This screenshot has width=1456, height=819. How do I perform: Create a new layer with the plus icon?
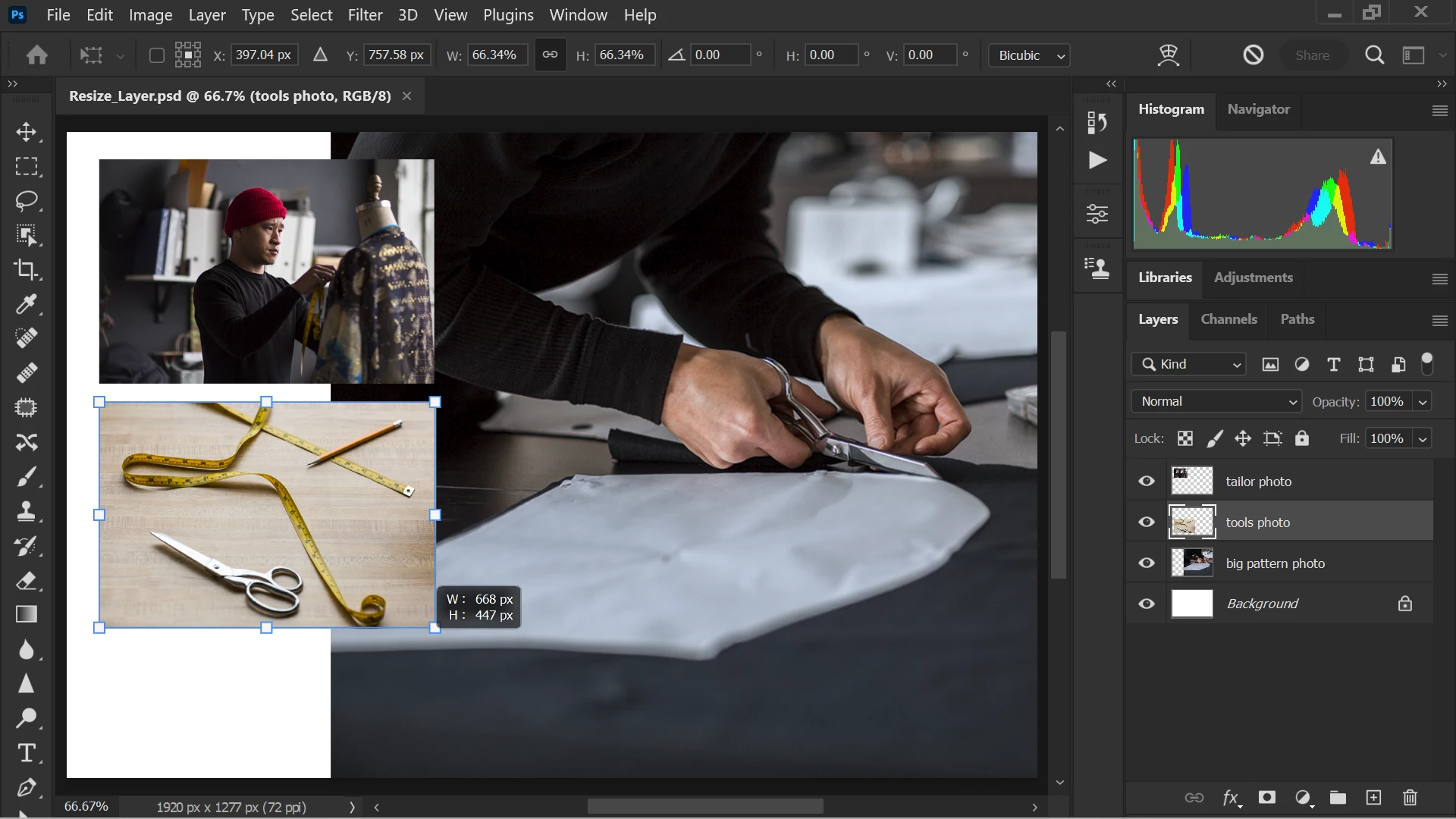pos(1373,797)
